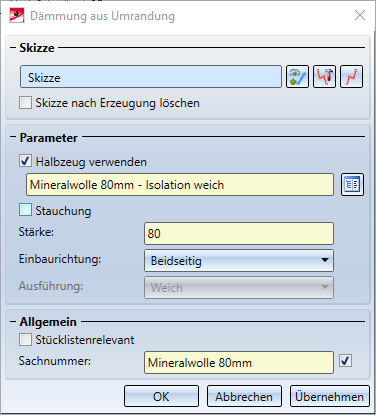Click into the Stärke field showing 80
The image size is (376, 415).
[x=239, y=234]
